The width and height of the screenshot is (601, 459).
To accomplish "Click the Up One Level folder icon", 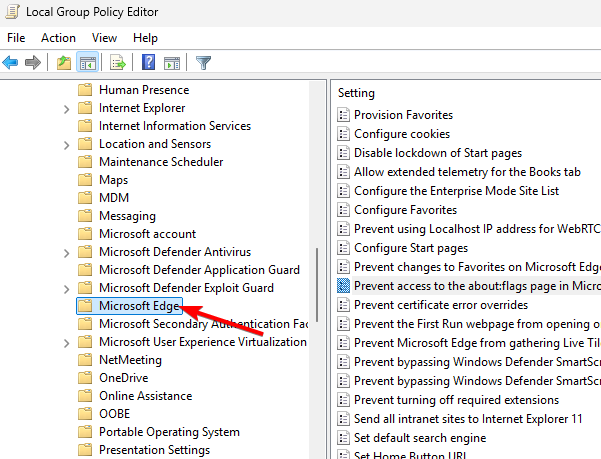I will pos(64,62).
